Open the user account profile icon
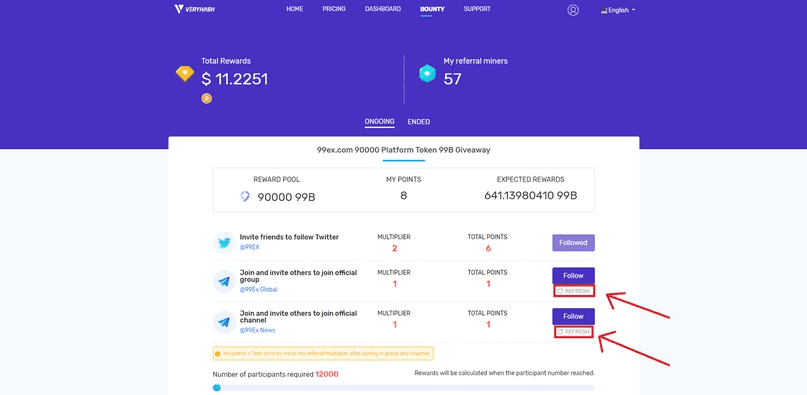The height and width of the screenshot is (395, 807). (x=573, y=10)
